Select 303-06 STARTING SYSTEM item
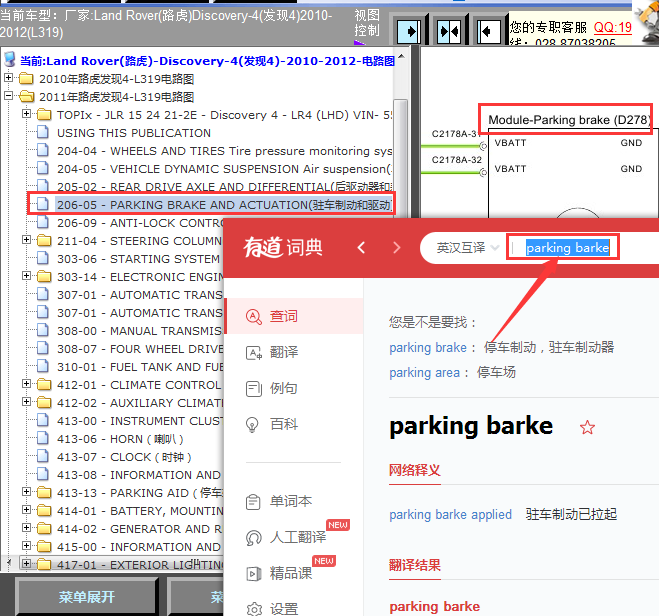The width and height of the screenshot is (659, 616). coord(139,259)
